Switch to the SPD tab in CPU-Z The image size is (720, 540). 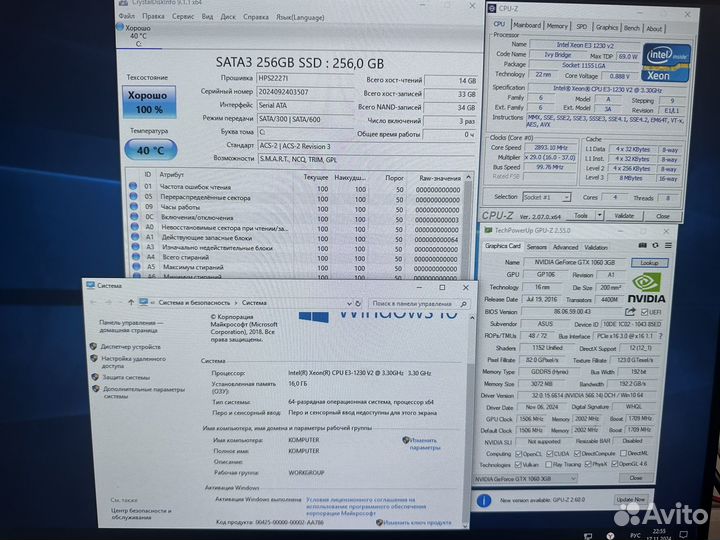click(x=581, y=27)
